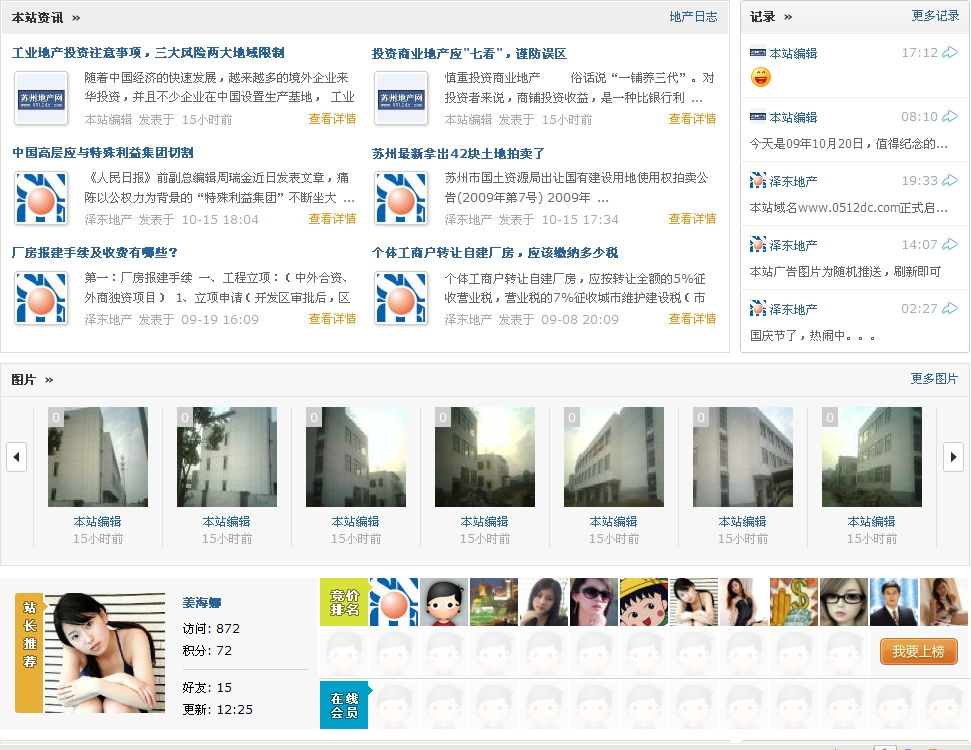Click the logo beside the 个体工商户转让自建厂房 article
Viewport: 971px width, 750px height.
tap(401, 299)
